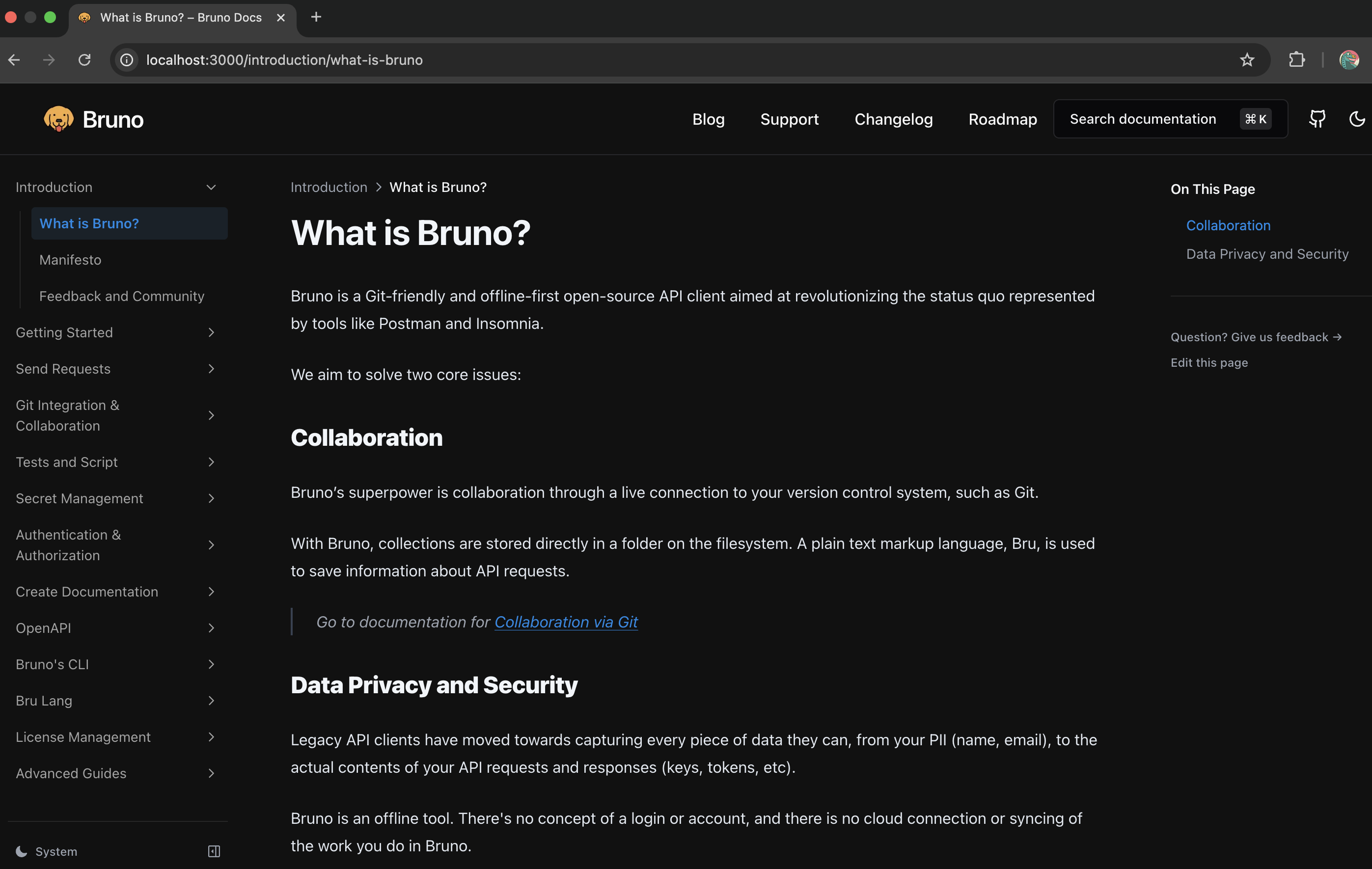The width and height of the screenshot is (1372, 869).
Task: Open the Collaboration via Git link
Action: [x=566, y=622]
